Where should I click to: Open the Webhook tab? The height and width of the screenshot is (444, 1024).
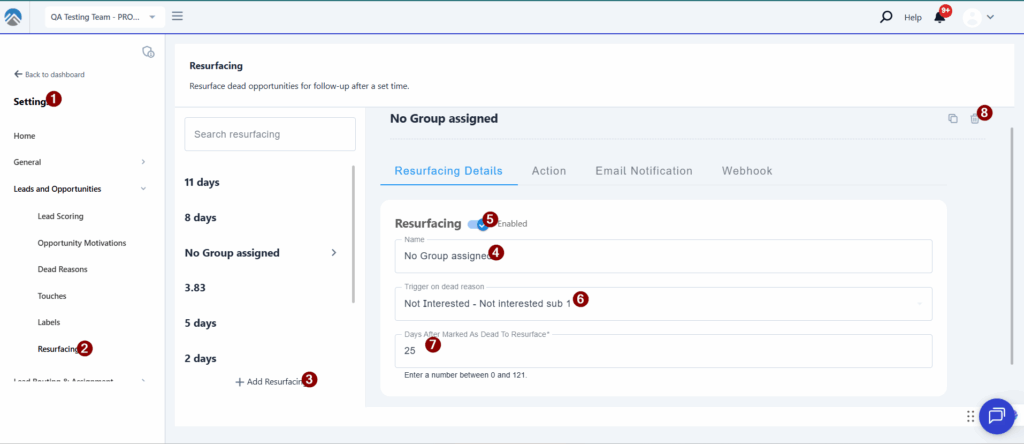click(746, 171)
